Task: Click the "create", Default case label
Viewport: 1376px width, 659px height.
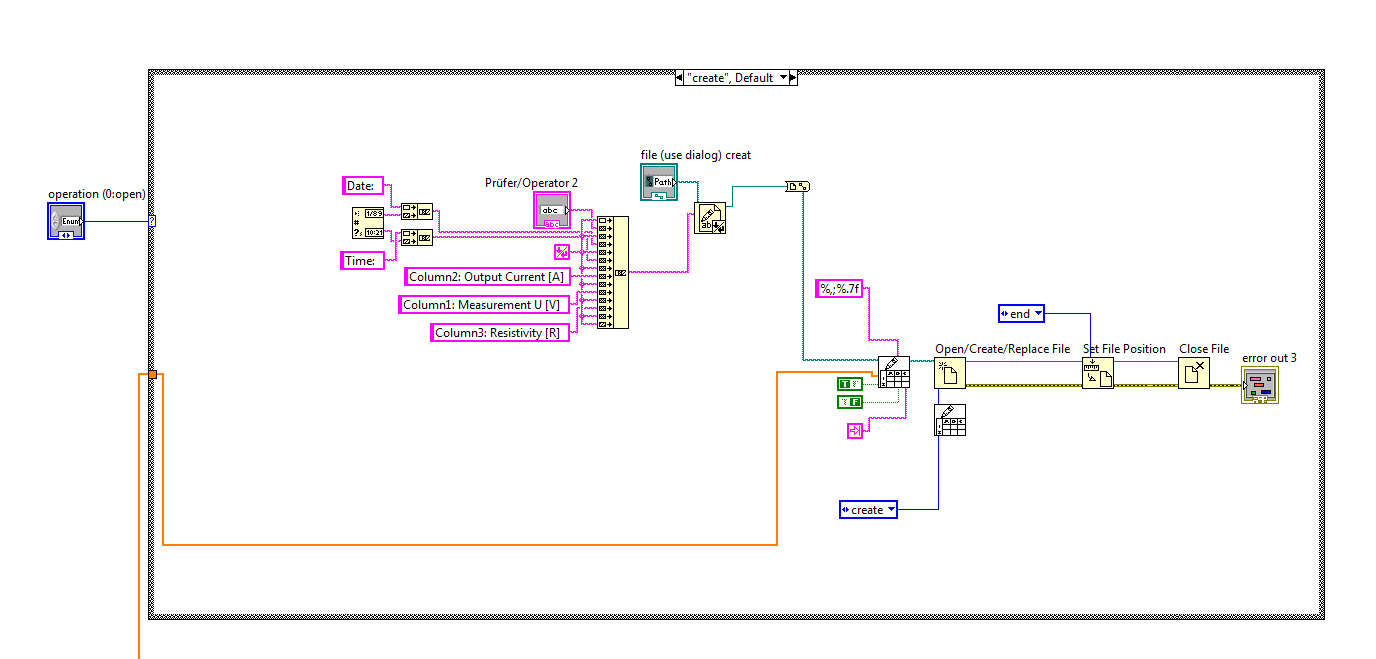Action: [730, 77]
